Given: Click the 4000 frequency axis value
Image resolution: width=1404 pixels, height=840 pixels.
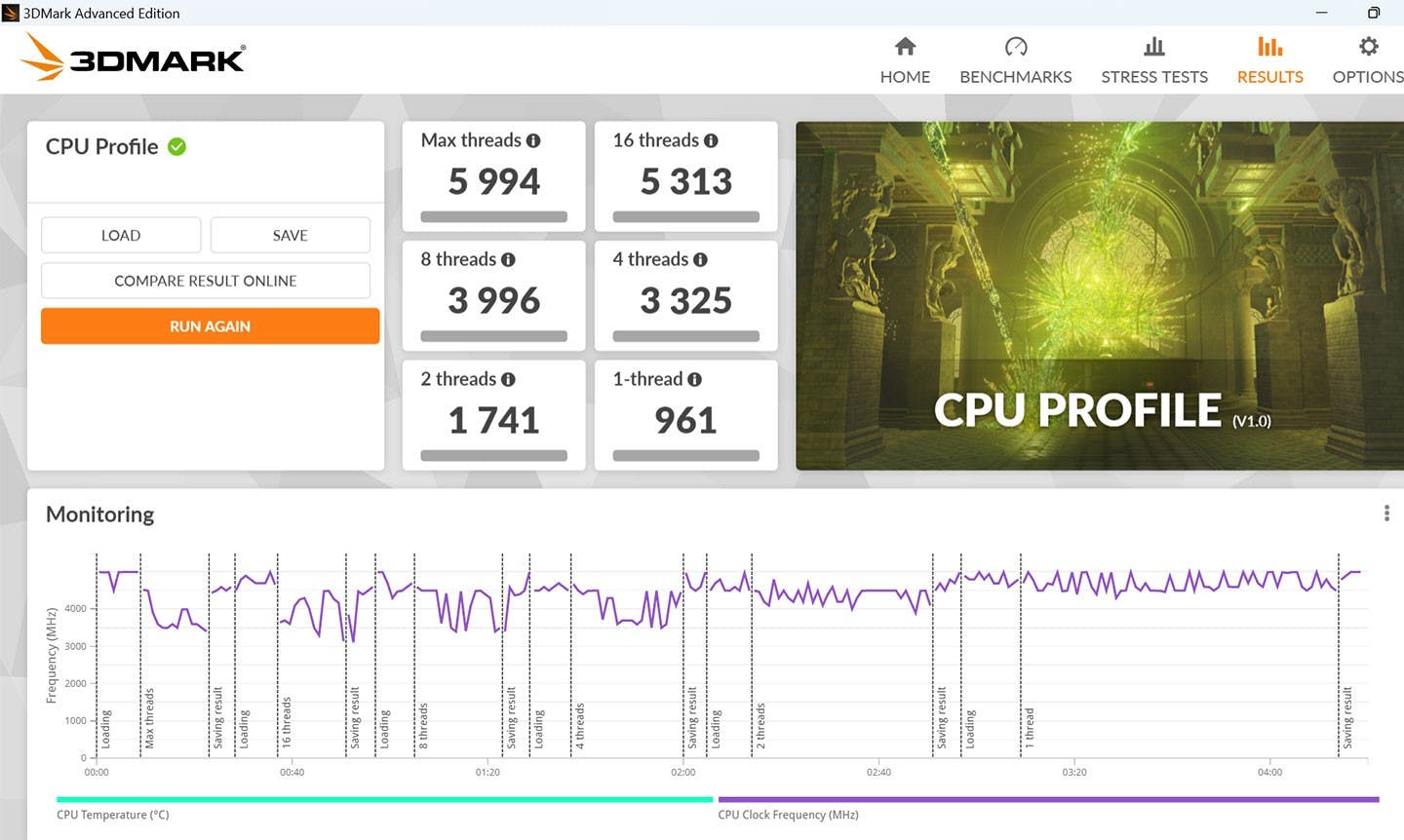Looking at the screenshot, I should (x=75, y=608).
